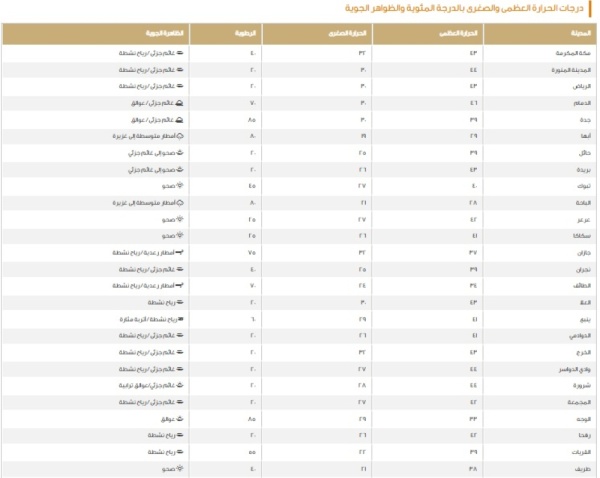Click the temperature table title heading

[464, 8]
